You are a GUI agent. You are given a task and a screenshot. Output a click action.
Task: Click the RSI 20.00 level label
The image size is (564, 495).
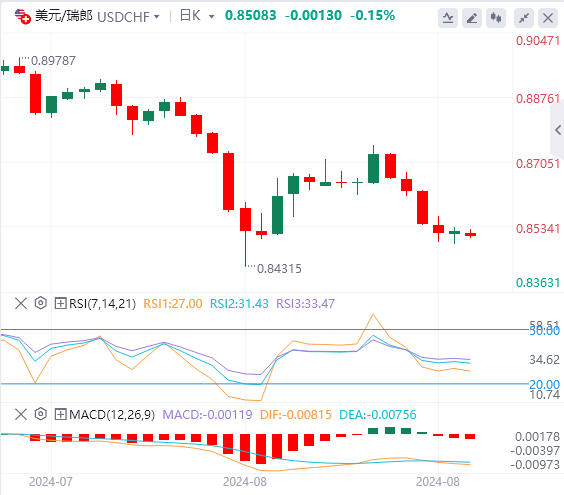544,385
